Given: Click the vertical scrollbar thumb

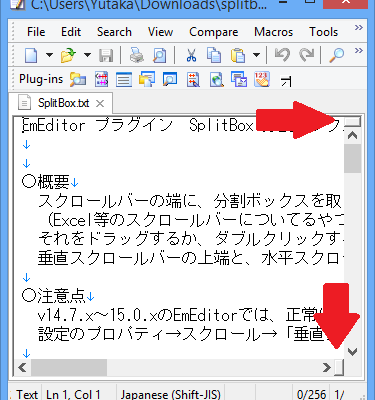Looking at the screenshot, I should (353, 159).
